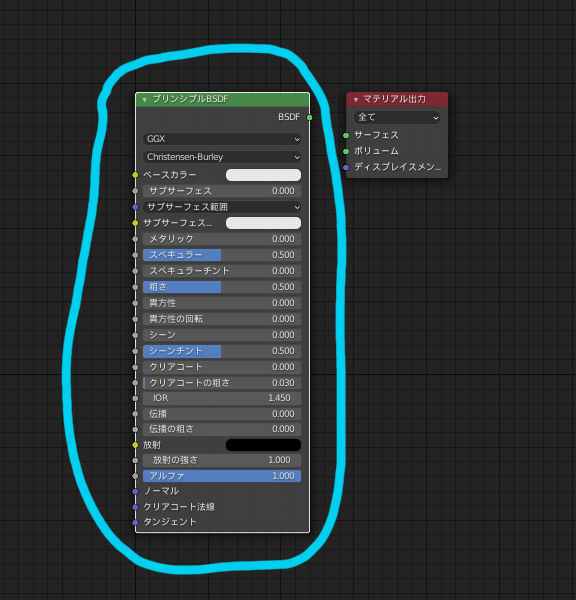This screenshot has height=600, width=576.
Task: Open the Christensen-Burley subsurface method dropdown
Action: pos(222,157)
